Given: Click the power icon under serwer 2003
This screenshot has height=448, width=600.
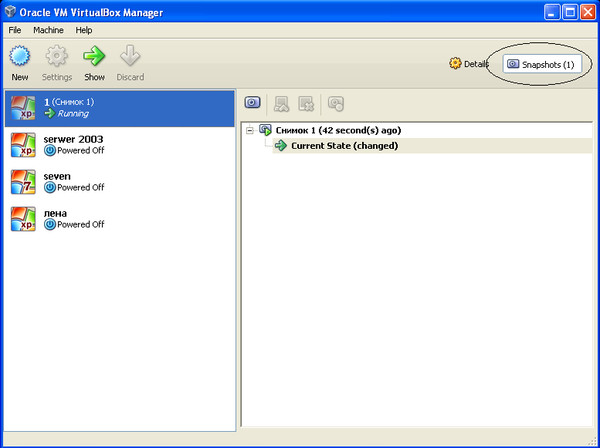Looking at the screenshot, I should (50, 150).
